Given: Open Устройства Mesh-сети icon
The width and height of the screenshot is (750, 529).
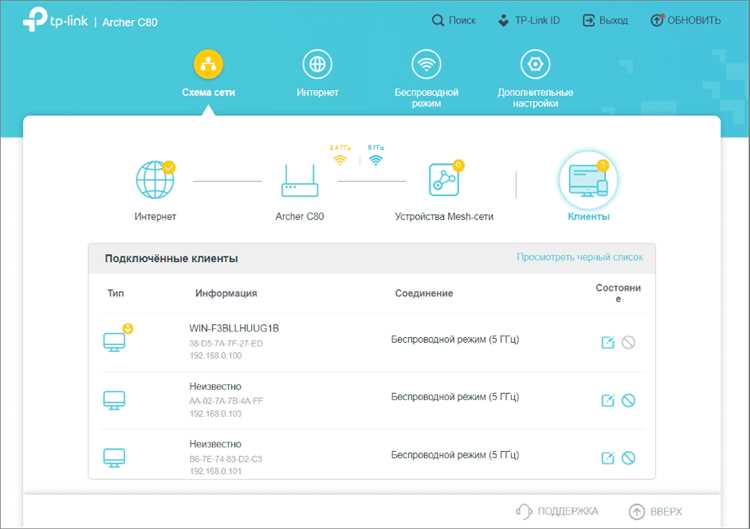Looking at the screenshot, I should coord(445,179).
